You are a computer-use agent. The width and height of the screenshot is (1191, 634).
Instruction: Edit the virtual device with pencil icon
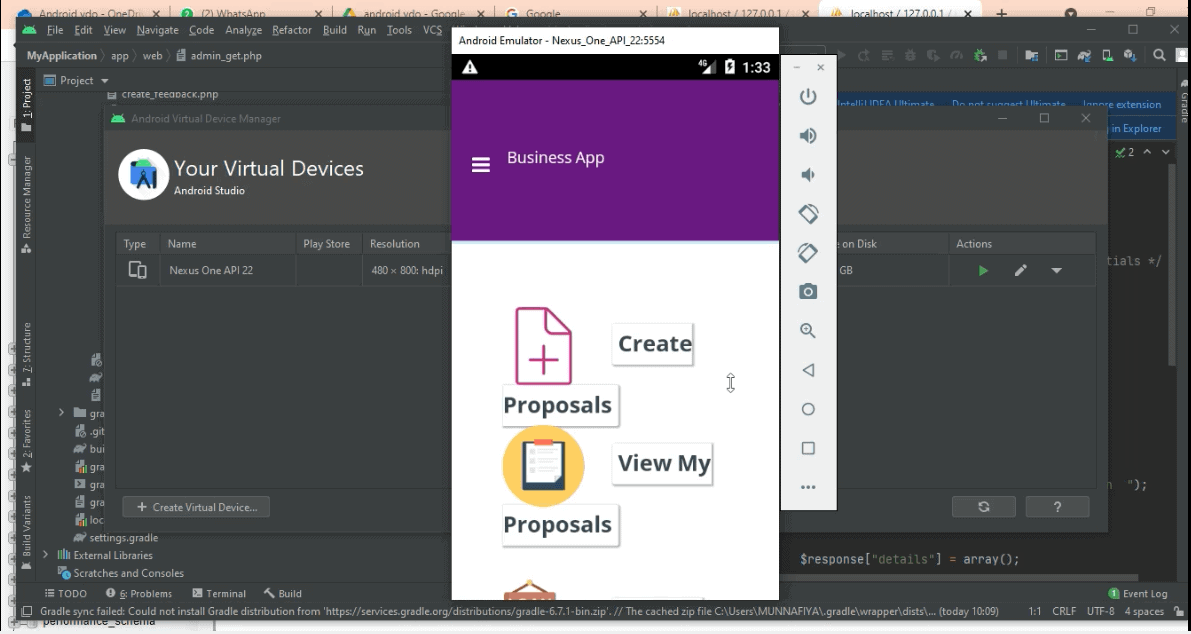[x=1020, y=271]
